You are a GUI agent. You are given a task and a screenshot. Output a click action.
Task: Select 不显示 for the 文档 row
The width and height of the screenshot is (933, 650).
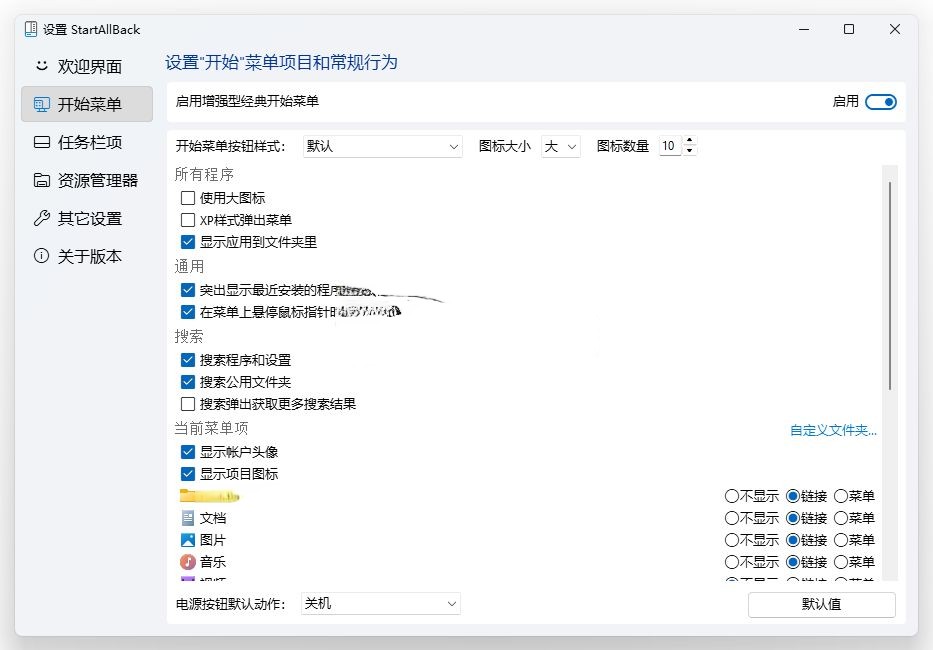731,518
